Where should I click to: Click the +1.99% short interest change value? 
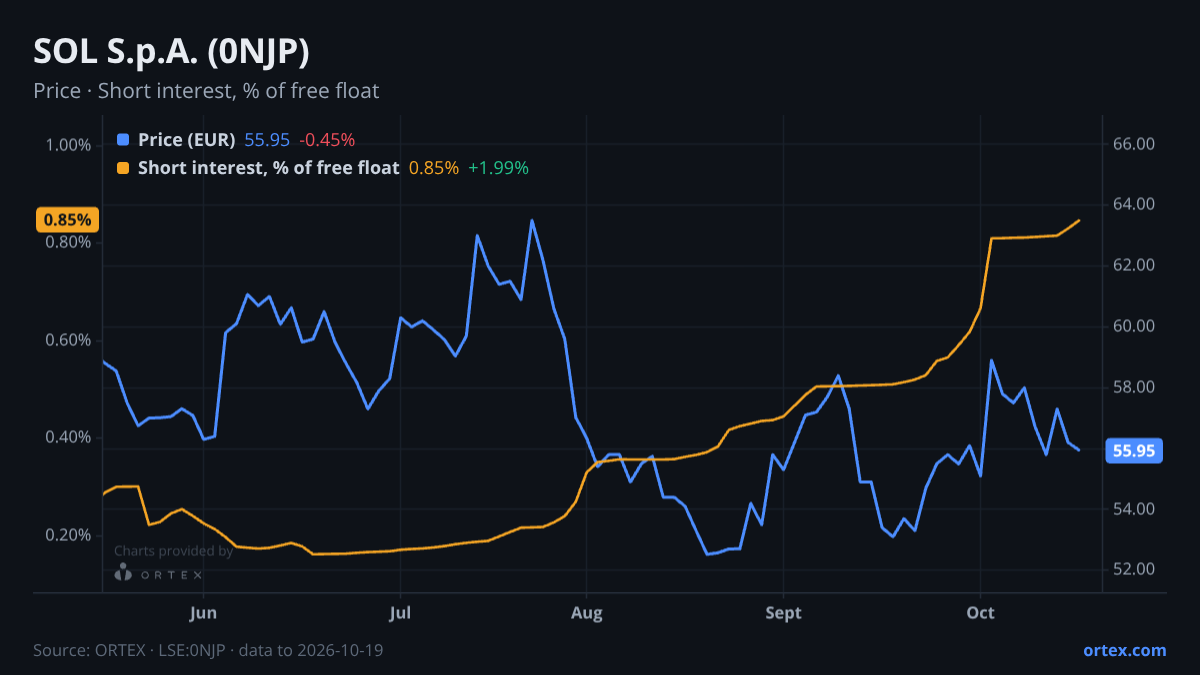tap(498, 168)
